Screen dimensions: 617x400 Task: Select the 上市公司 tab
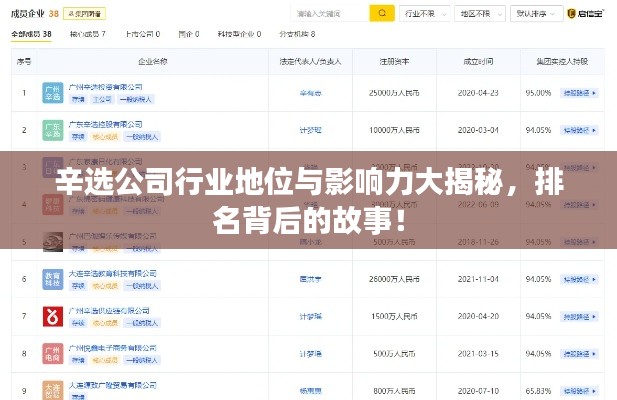click(143, 34)
